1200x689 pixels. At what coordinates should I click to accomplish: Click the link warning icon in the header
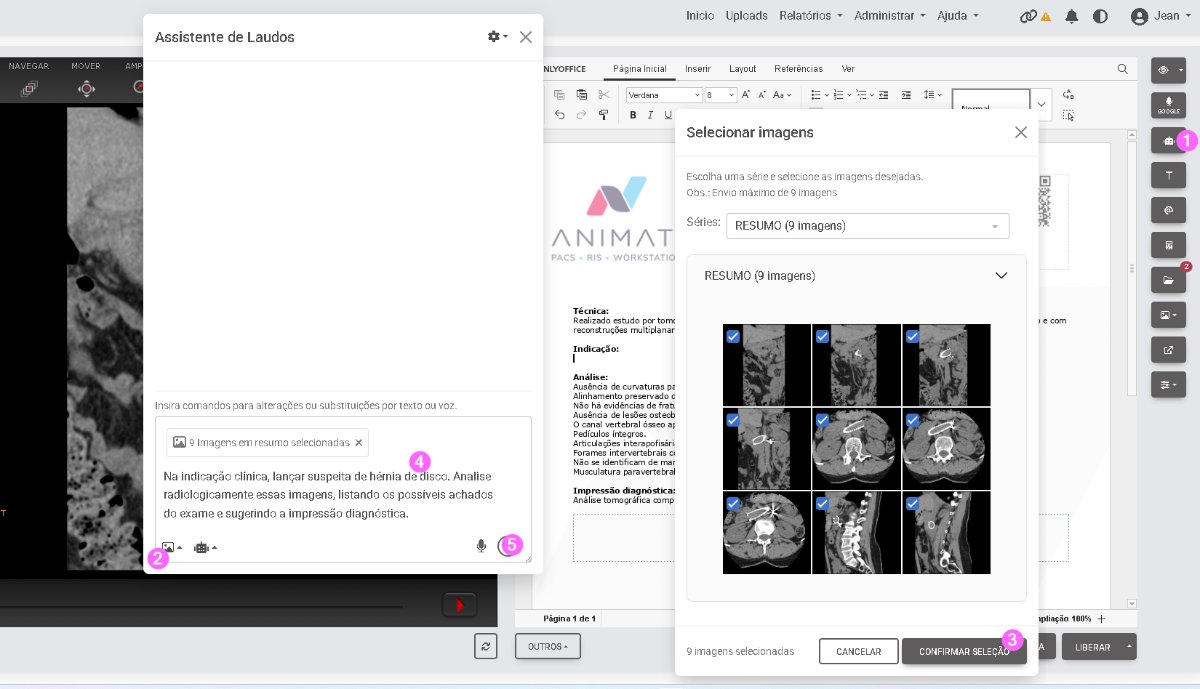tap(1035, 16)
